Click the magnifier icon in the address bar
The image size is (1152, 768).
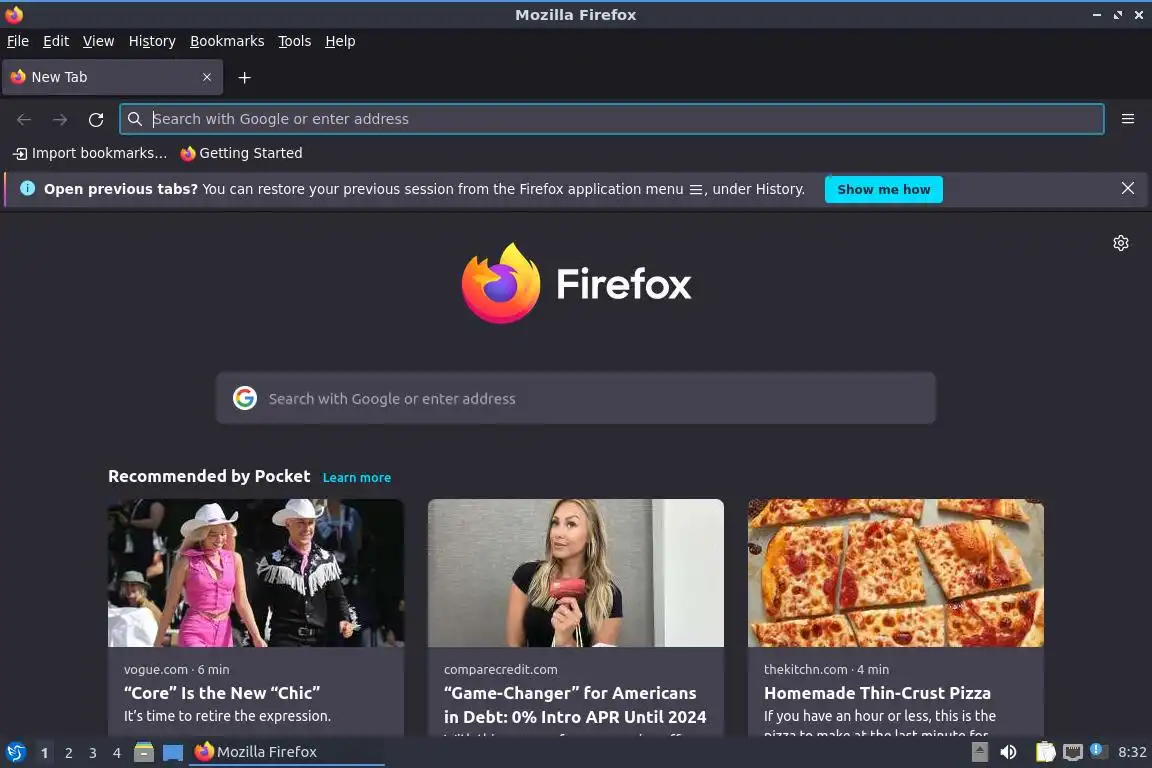(134, 119)
